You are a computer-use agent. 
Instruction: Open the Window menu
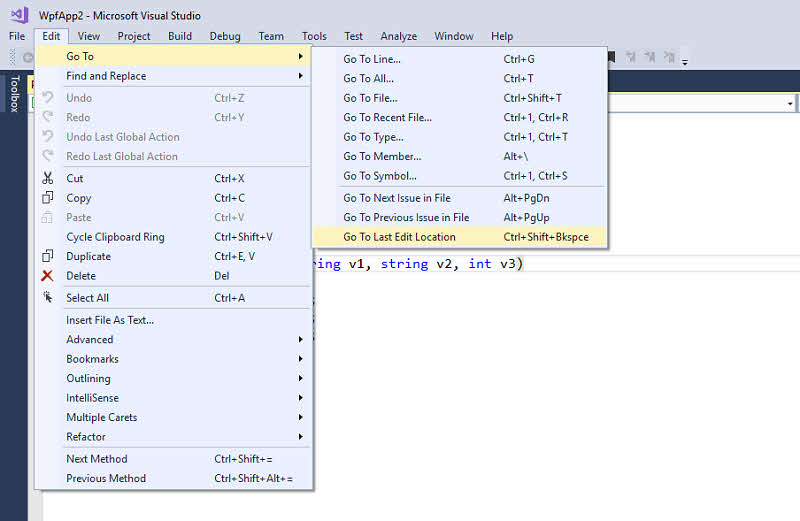tap(454, 36)
